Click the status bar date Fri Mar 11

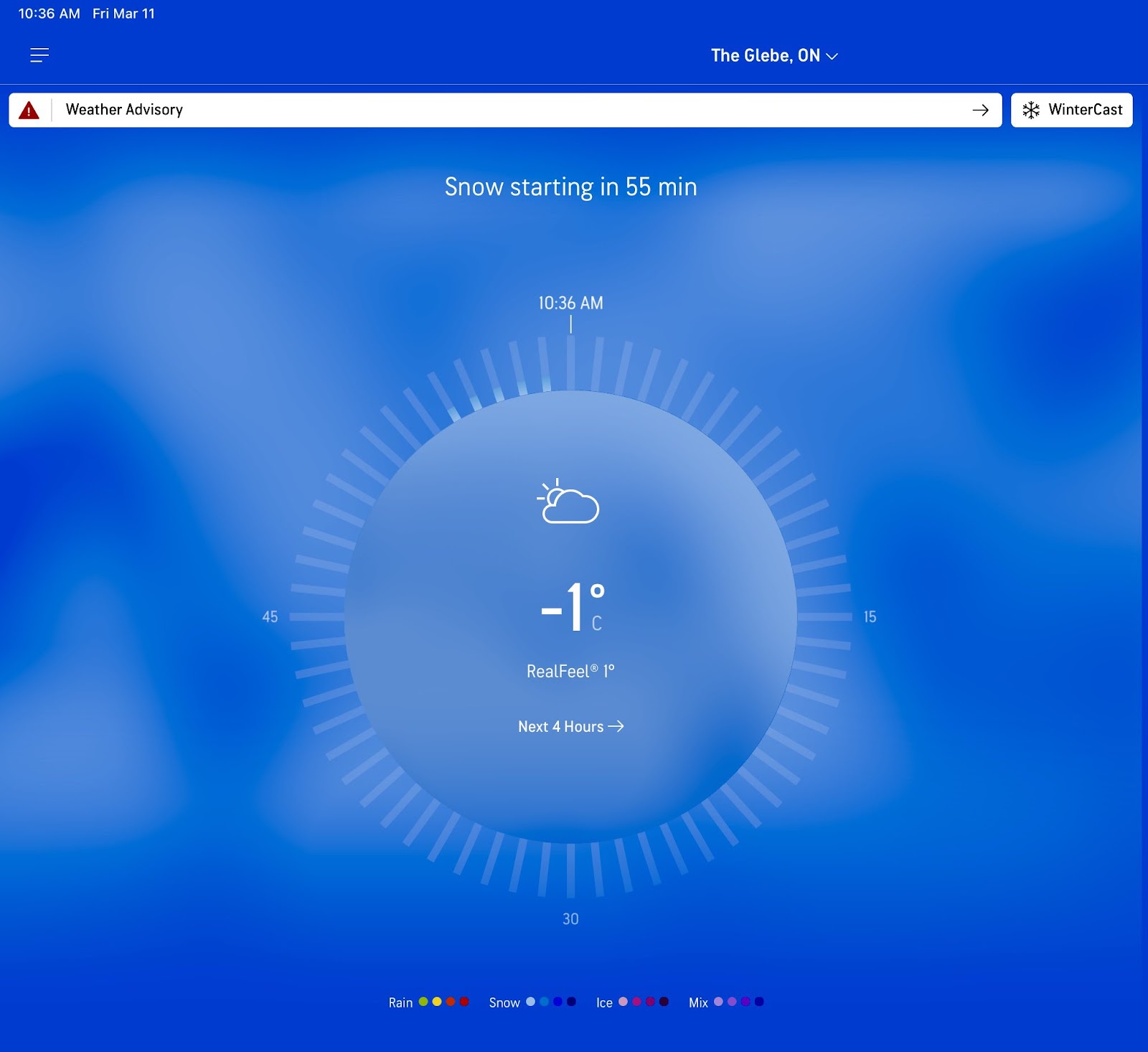click(x=123, y=14)
